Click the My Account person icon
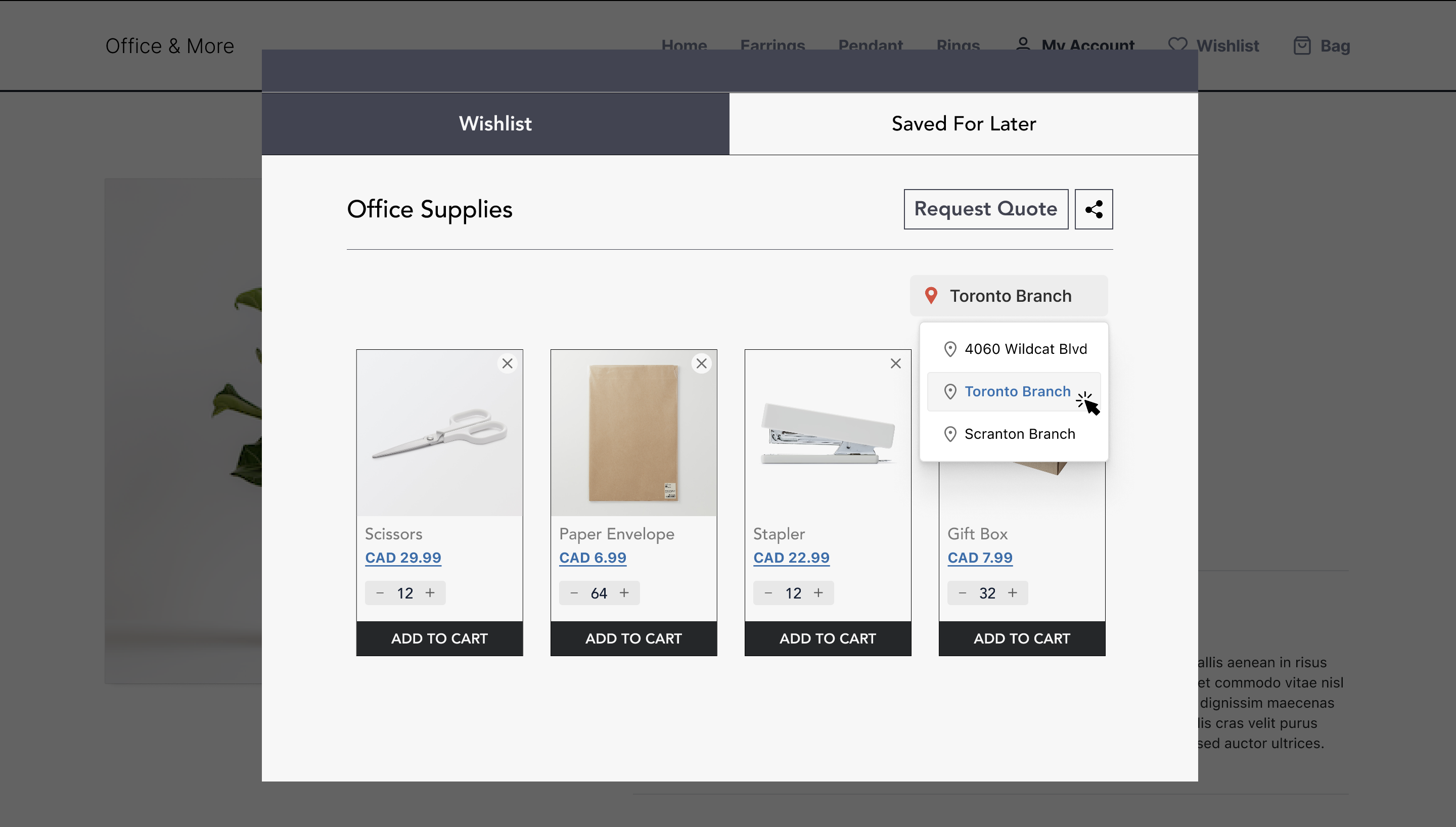The width and height of the screenshot is (1456, 827). click(x=1023, y=44)
